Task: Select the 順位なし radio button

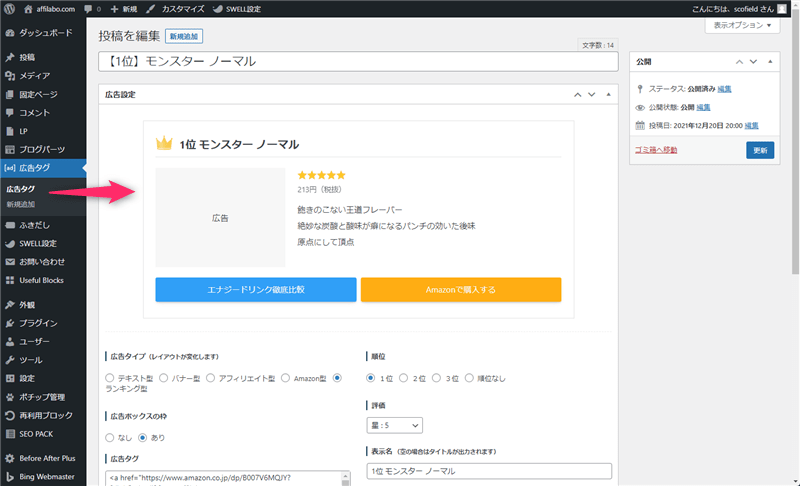Action: pos(469,378)
